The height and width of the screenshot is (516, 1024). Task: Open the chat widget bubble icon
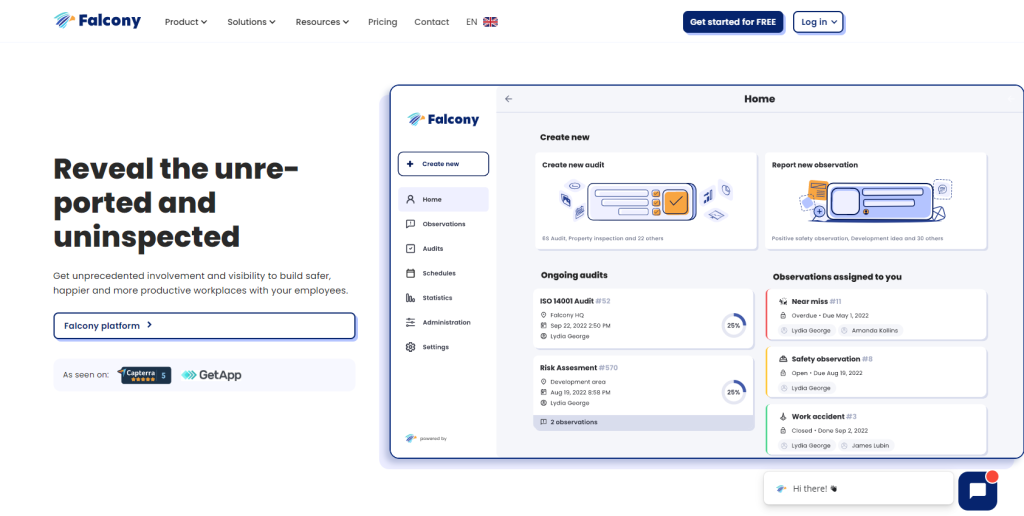coord(978,491)
